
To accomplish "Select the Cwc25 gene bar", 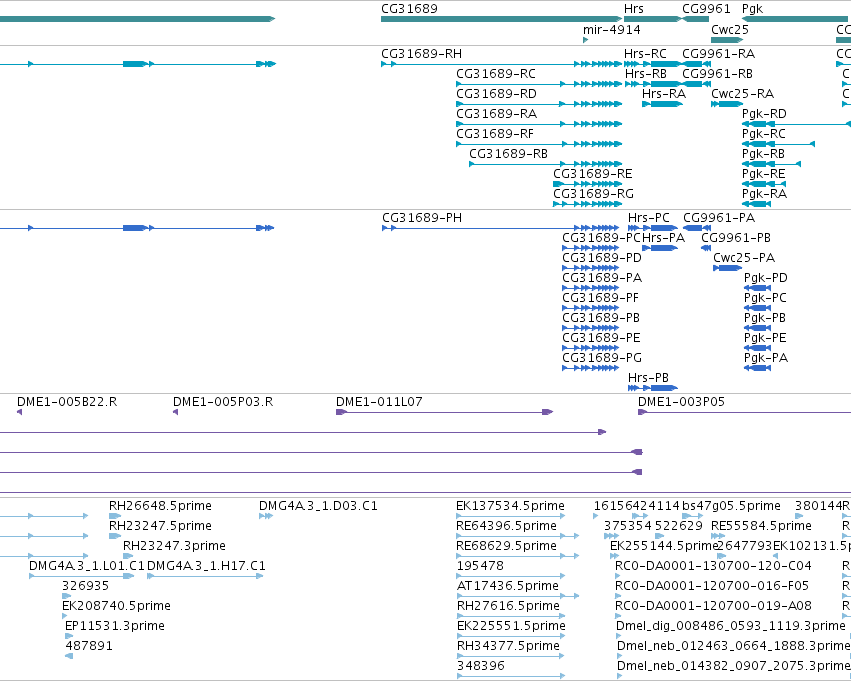I will (727, 40).
